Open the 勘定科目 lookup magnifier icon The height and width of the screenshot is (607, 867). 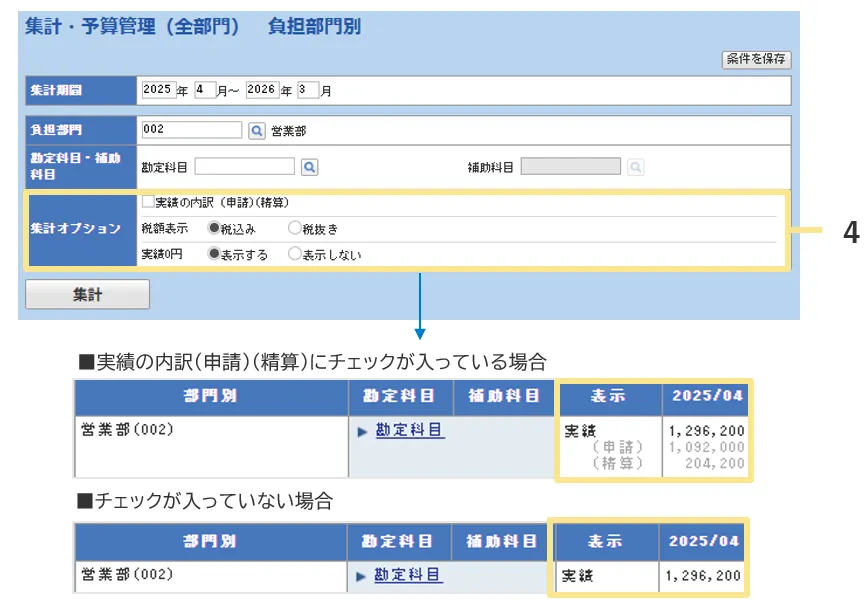point(309,167)
